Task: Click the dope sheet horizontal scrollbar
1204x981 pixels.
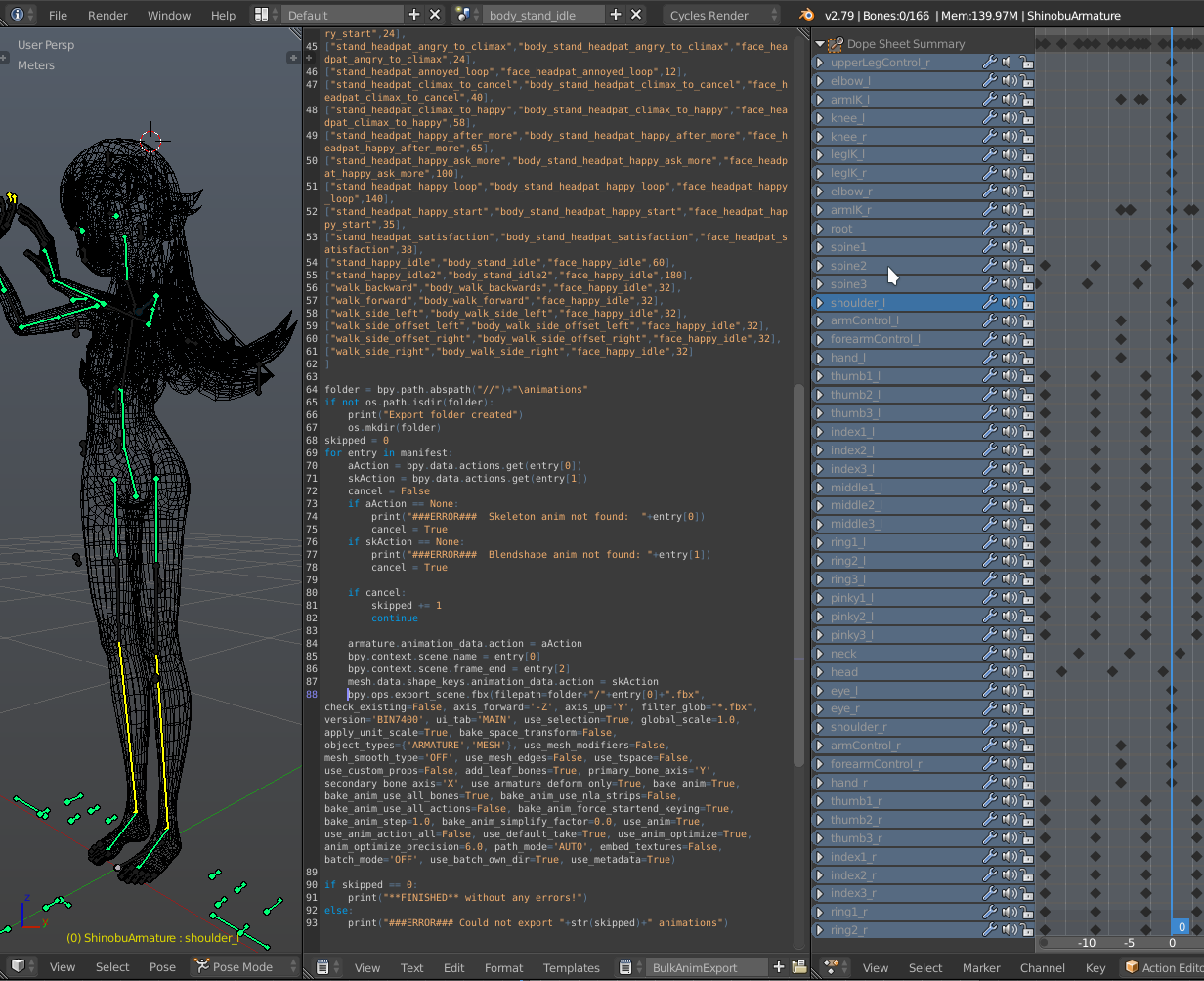Action: point(1120,943)
